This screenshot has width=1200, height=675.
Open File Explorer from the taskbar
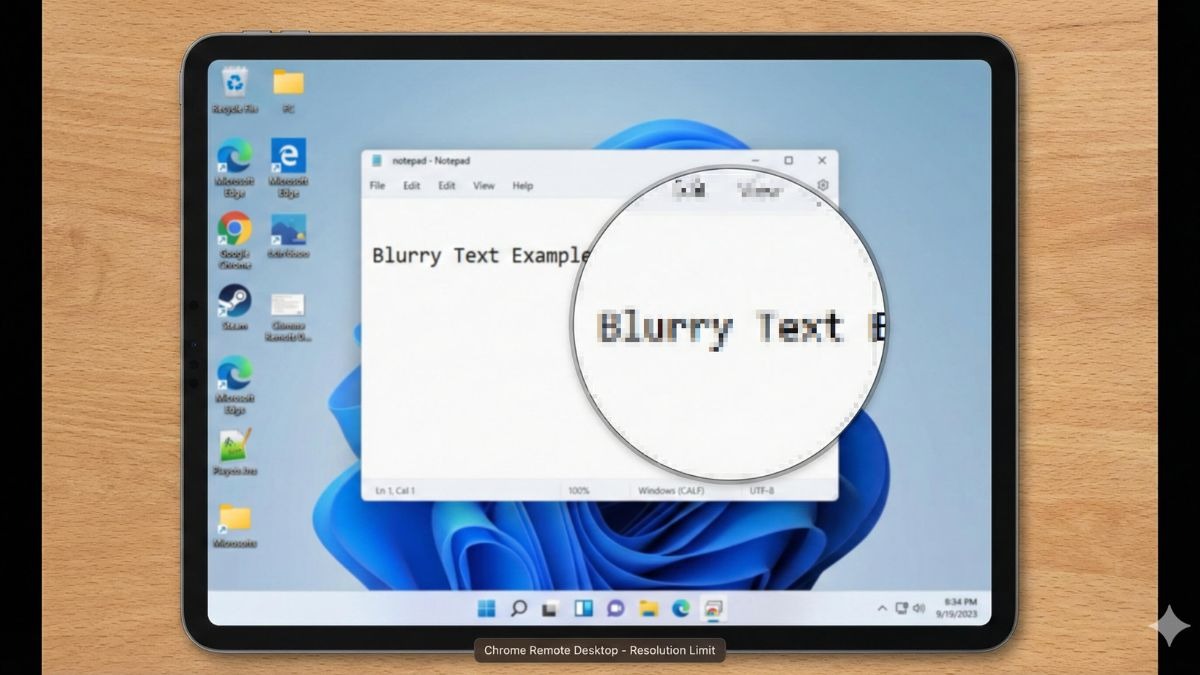coord(648,608)
